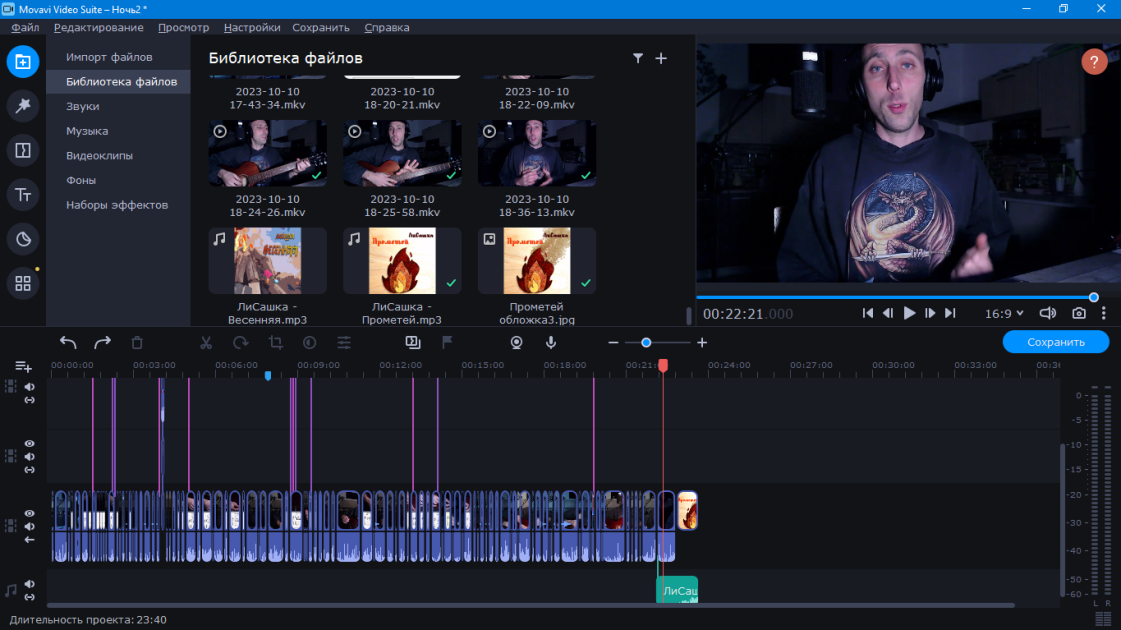Mute the top overlay track
This screenshot has width=1121, height=630.
click(x=29, y=387)
